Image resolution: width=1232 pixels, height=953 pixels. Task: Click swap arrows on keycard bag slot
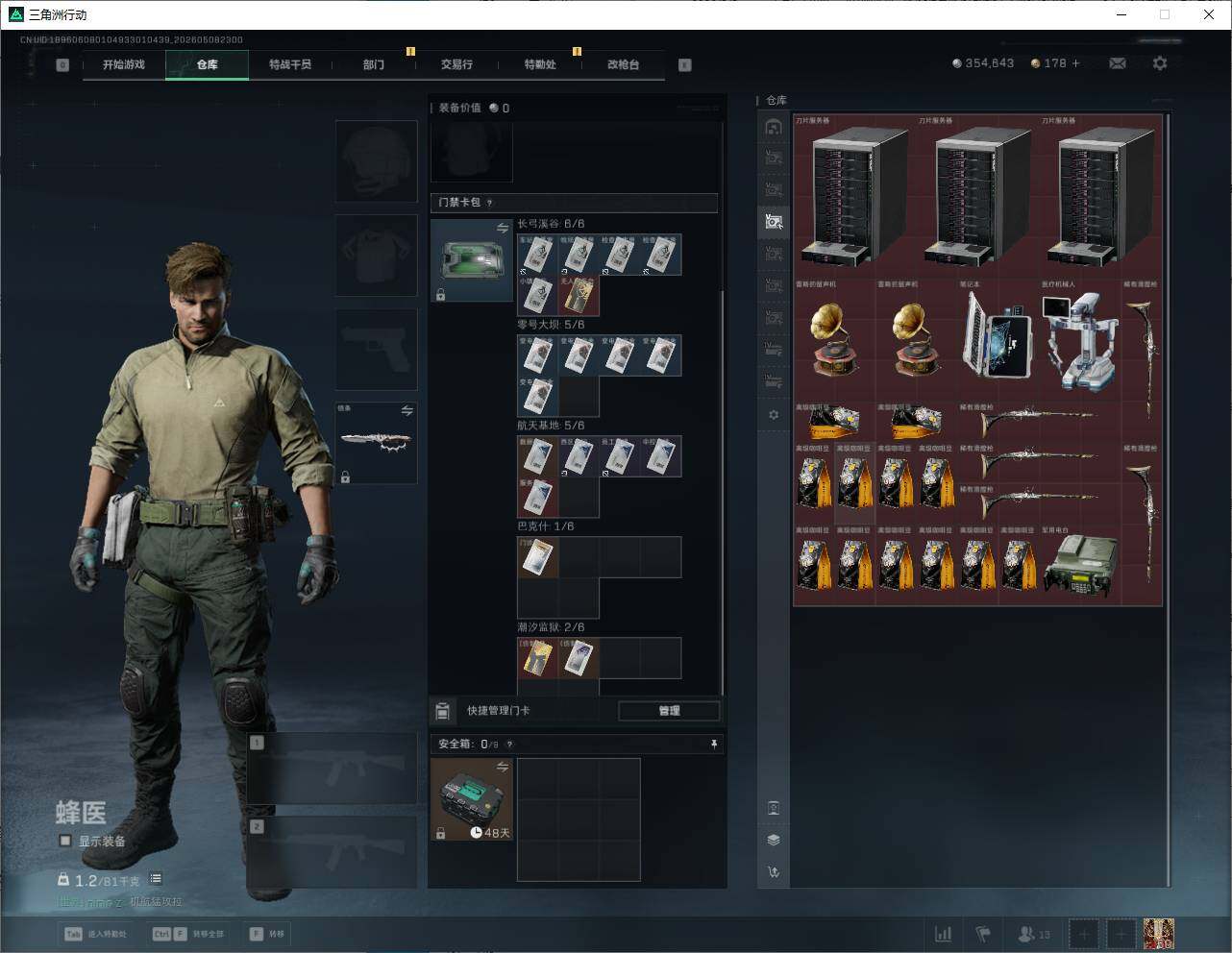coord(503,229)
